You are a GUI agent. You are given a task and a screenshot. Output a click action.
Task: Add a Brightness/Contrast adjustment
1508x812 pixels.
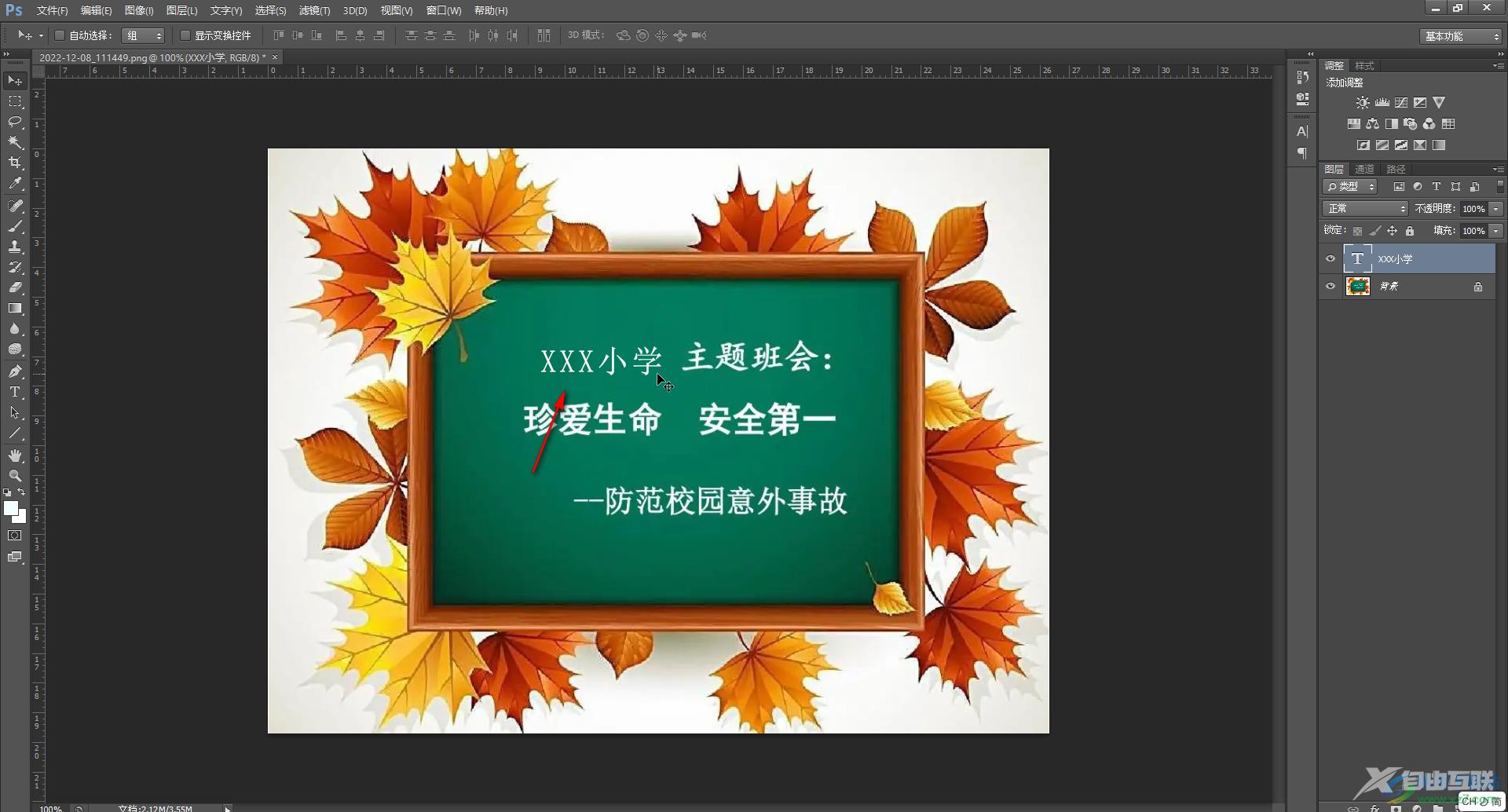(x=1363, y=103)
